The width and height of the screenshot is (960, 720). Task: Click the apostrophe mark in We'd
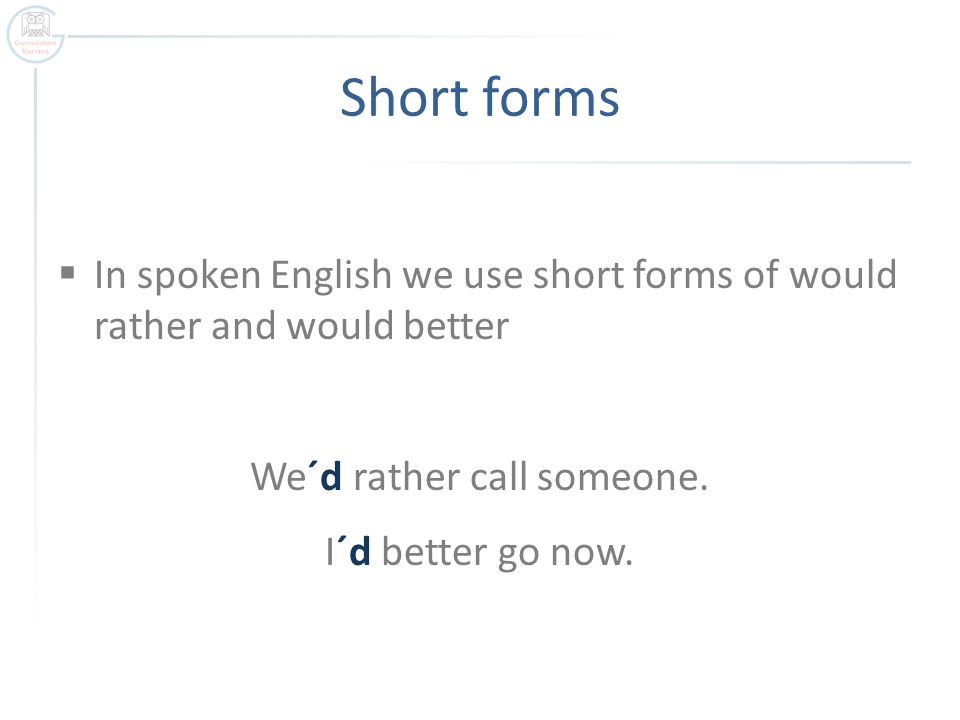313,467
